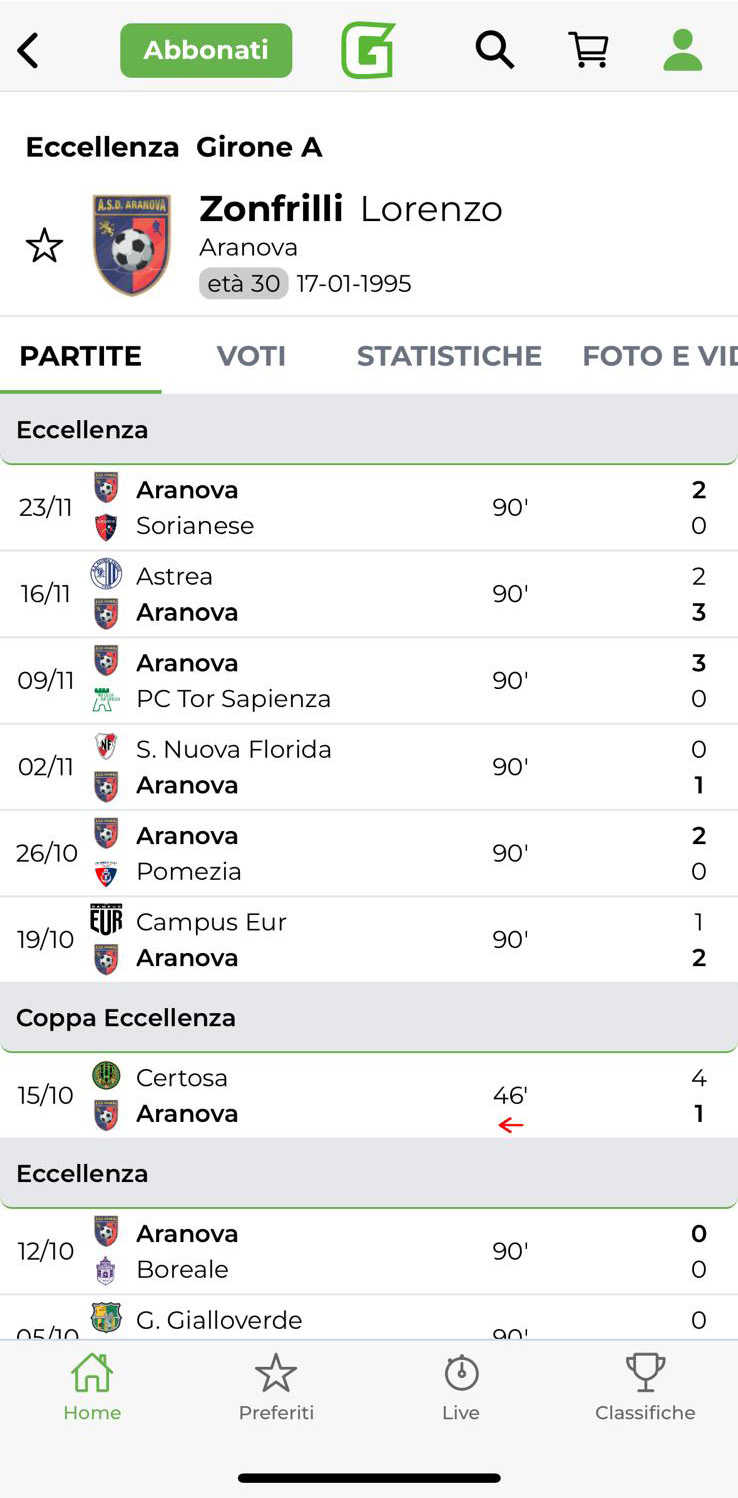Open the Campus Eur vs Aranova match

(368, 940)
